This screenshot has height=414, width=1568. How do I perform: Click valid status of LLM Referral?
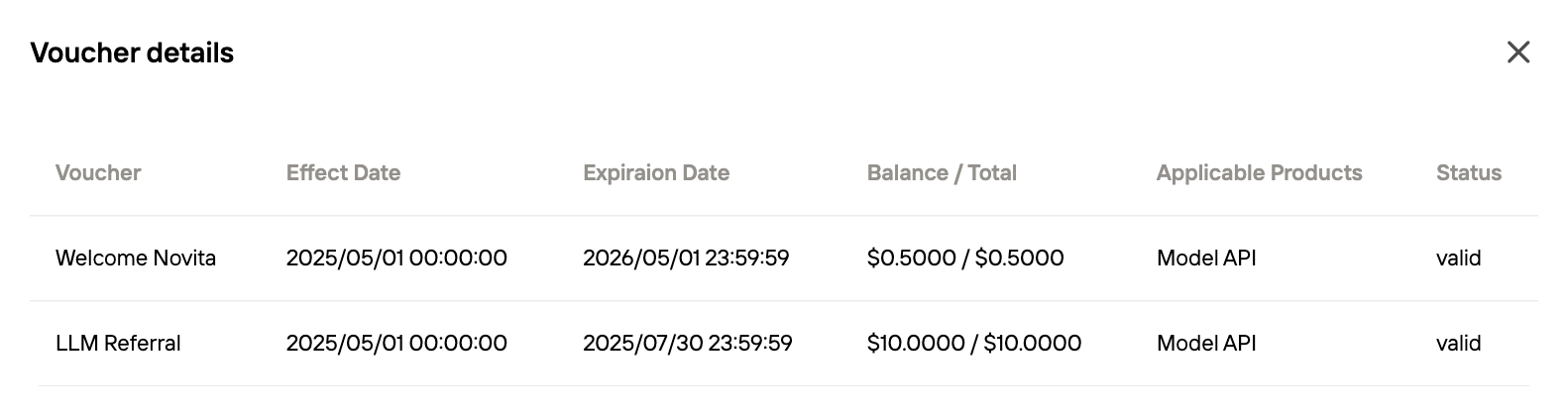(x=1458, y=344)
